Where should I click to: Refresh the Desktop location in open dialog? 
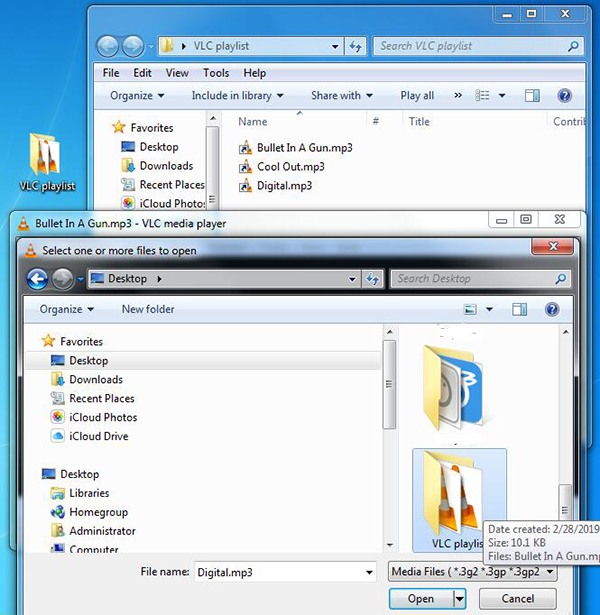[372, 279]
